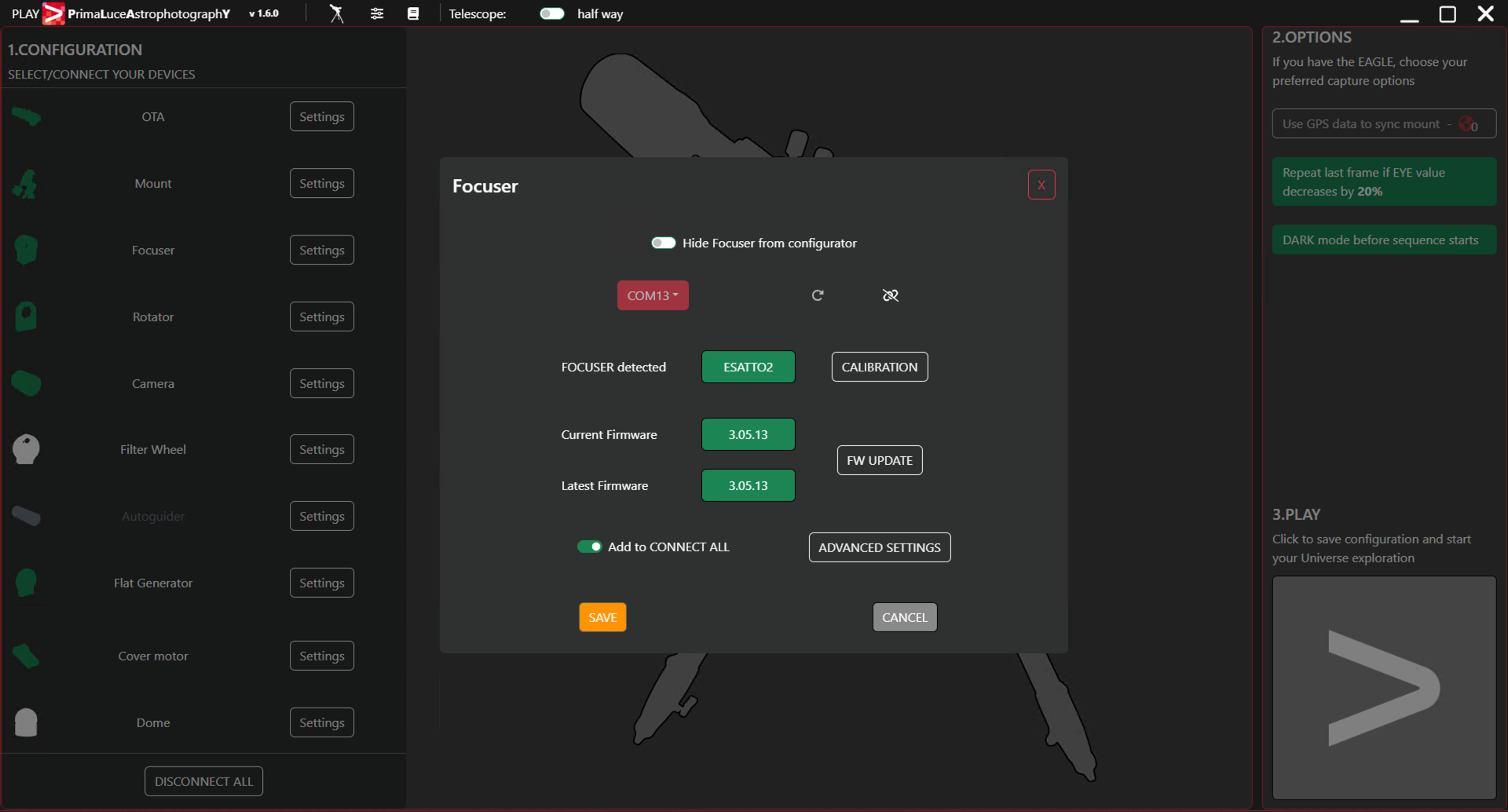Open Settings for Flat Generator
Viewport: 1508px width, 812px height.
(x=322, y=583)
